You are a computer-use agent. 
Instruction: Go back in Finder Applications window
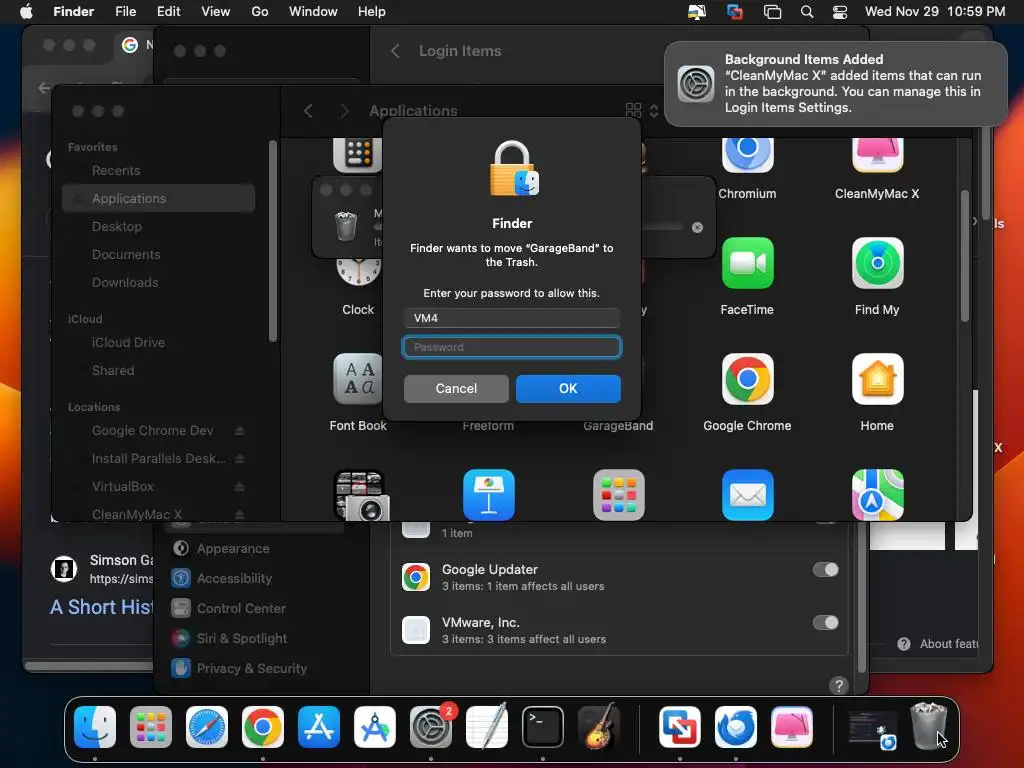pos(308,111)
